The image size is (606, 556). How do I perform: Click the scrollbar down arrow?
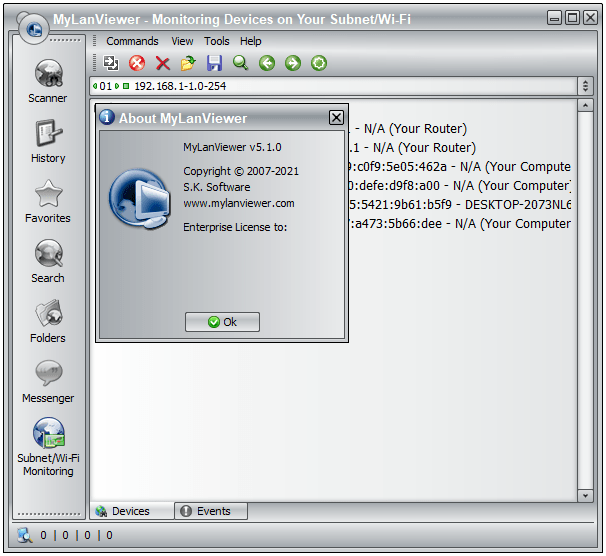pos(585,495)
